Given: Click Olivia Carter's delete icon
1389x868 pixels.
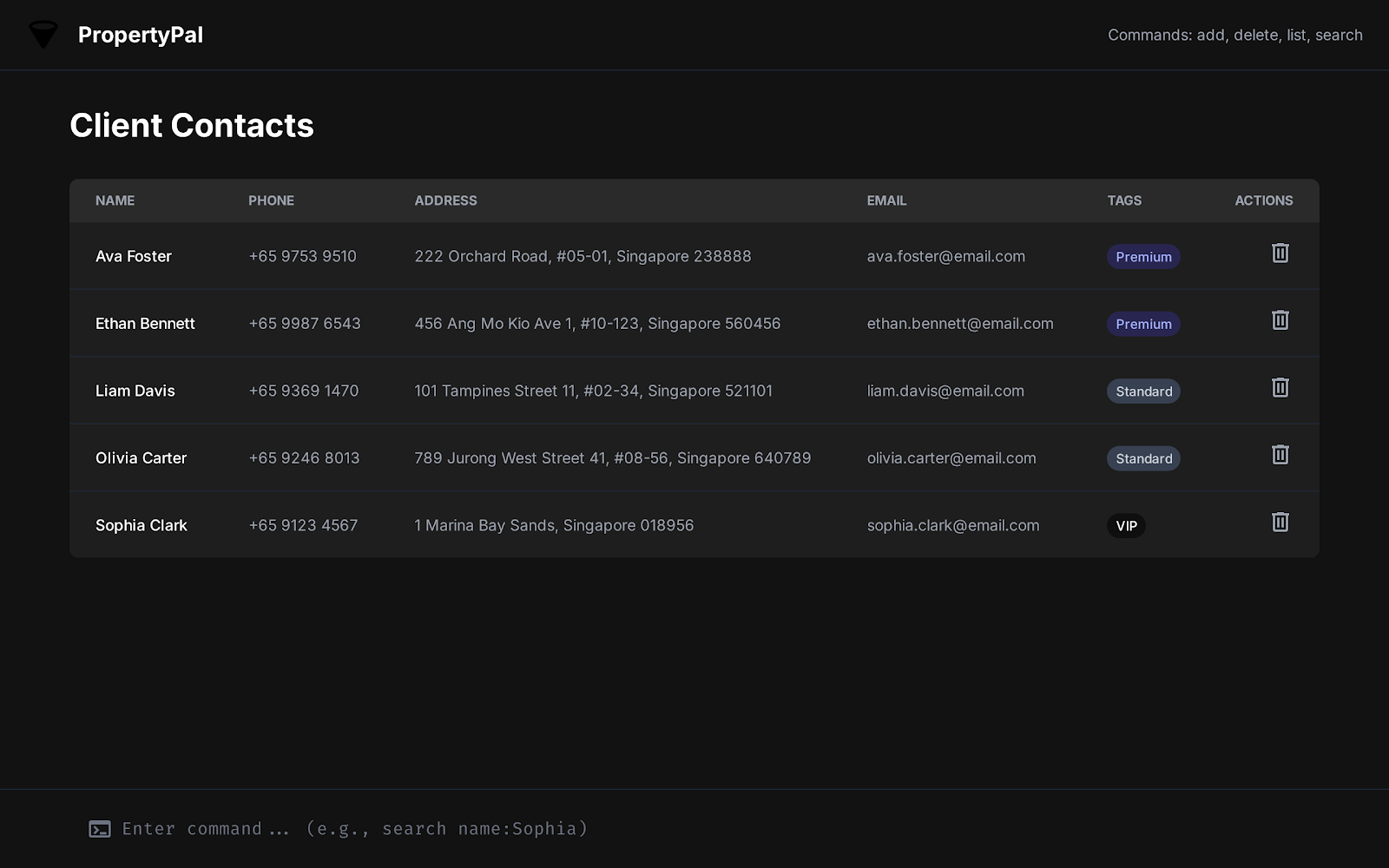Looking at the screenshot, I should 1280,455.
